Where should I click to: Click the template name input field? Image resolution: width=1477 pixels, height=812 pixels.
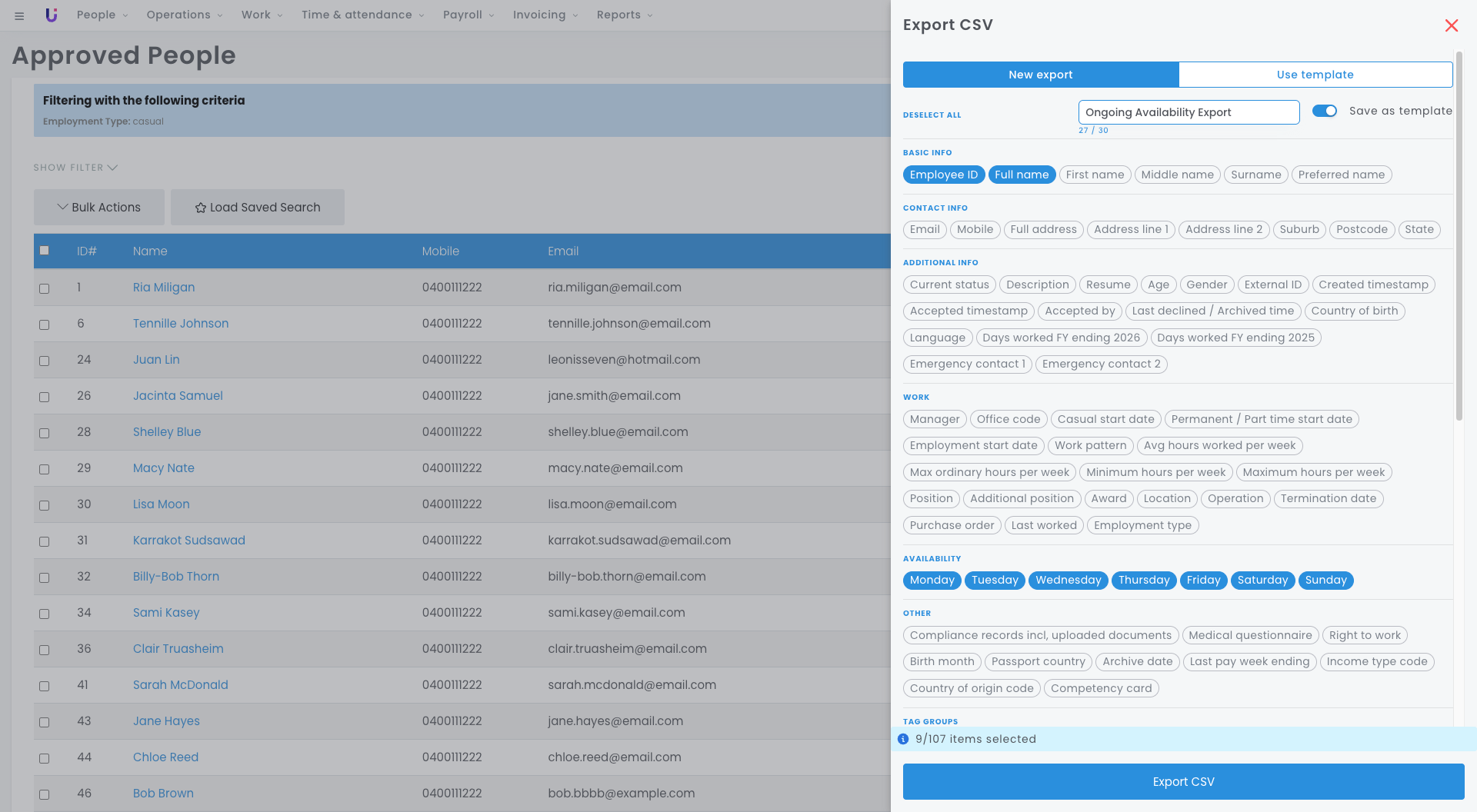1188,112
